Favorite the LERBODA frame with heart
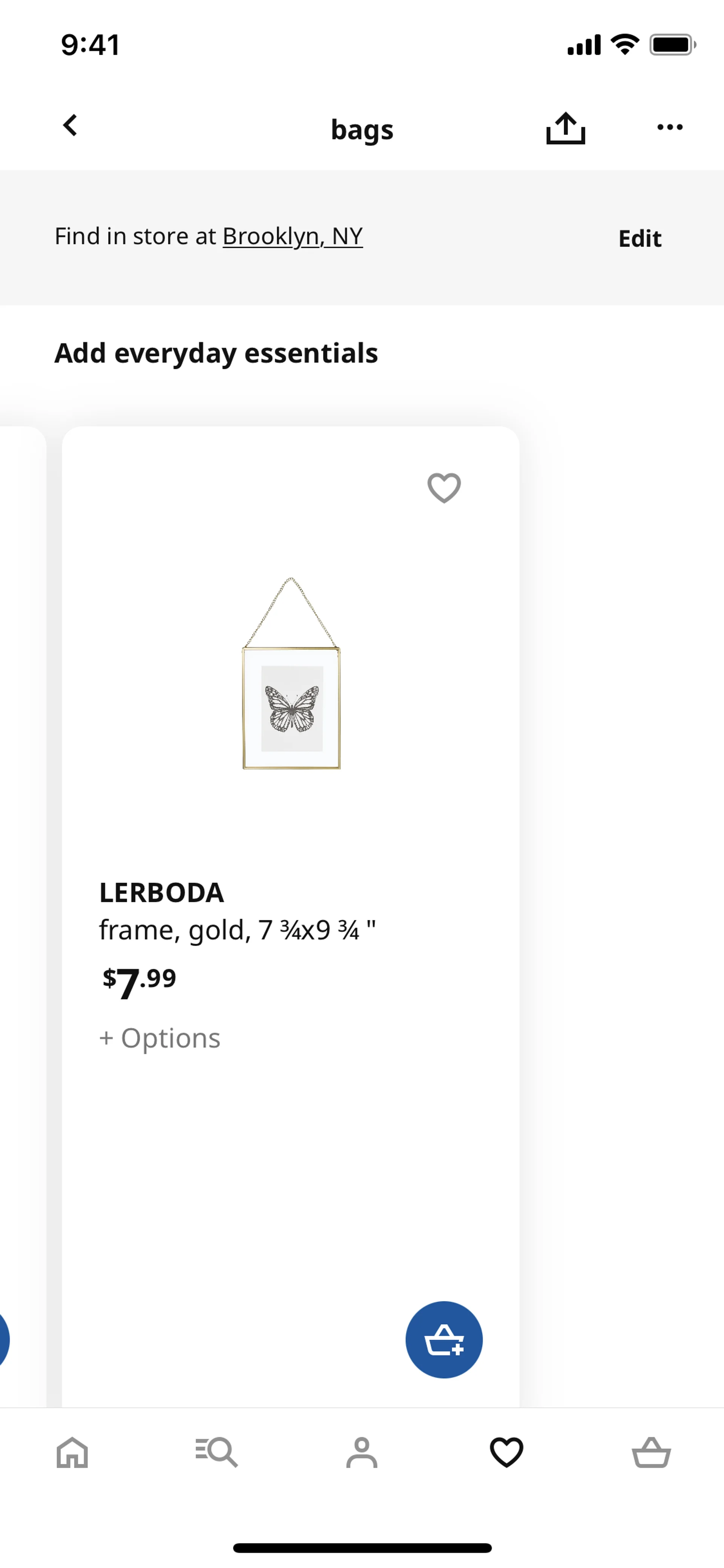 pyautogui.click(x=444, y=488)
